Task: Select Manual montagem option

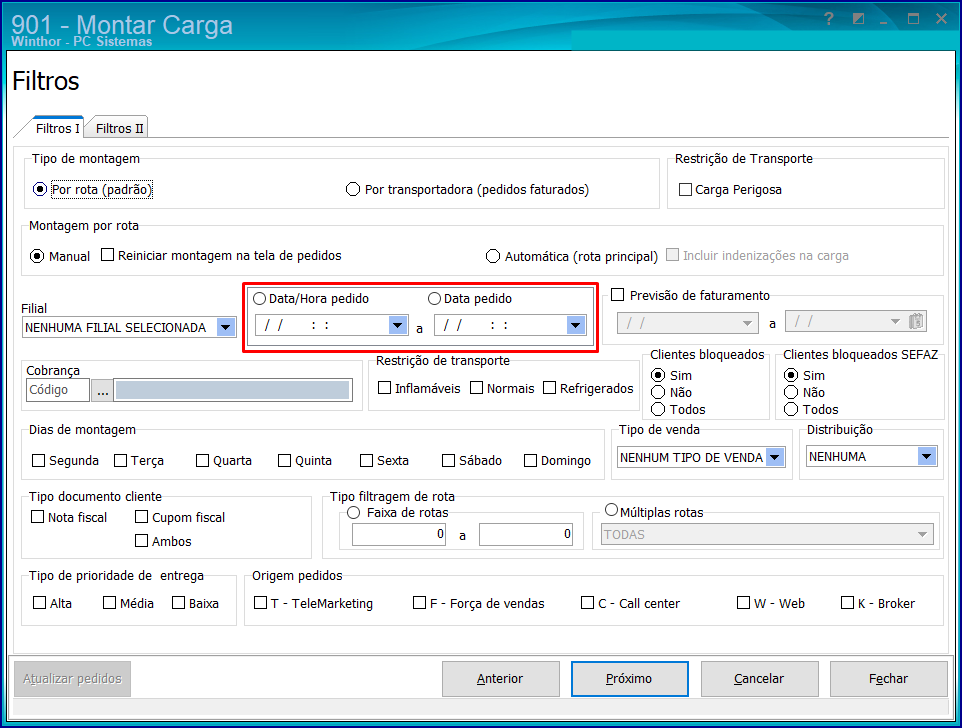Action: pos(37,256)
